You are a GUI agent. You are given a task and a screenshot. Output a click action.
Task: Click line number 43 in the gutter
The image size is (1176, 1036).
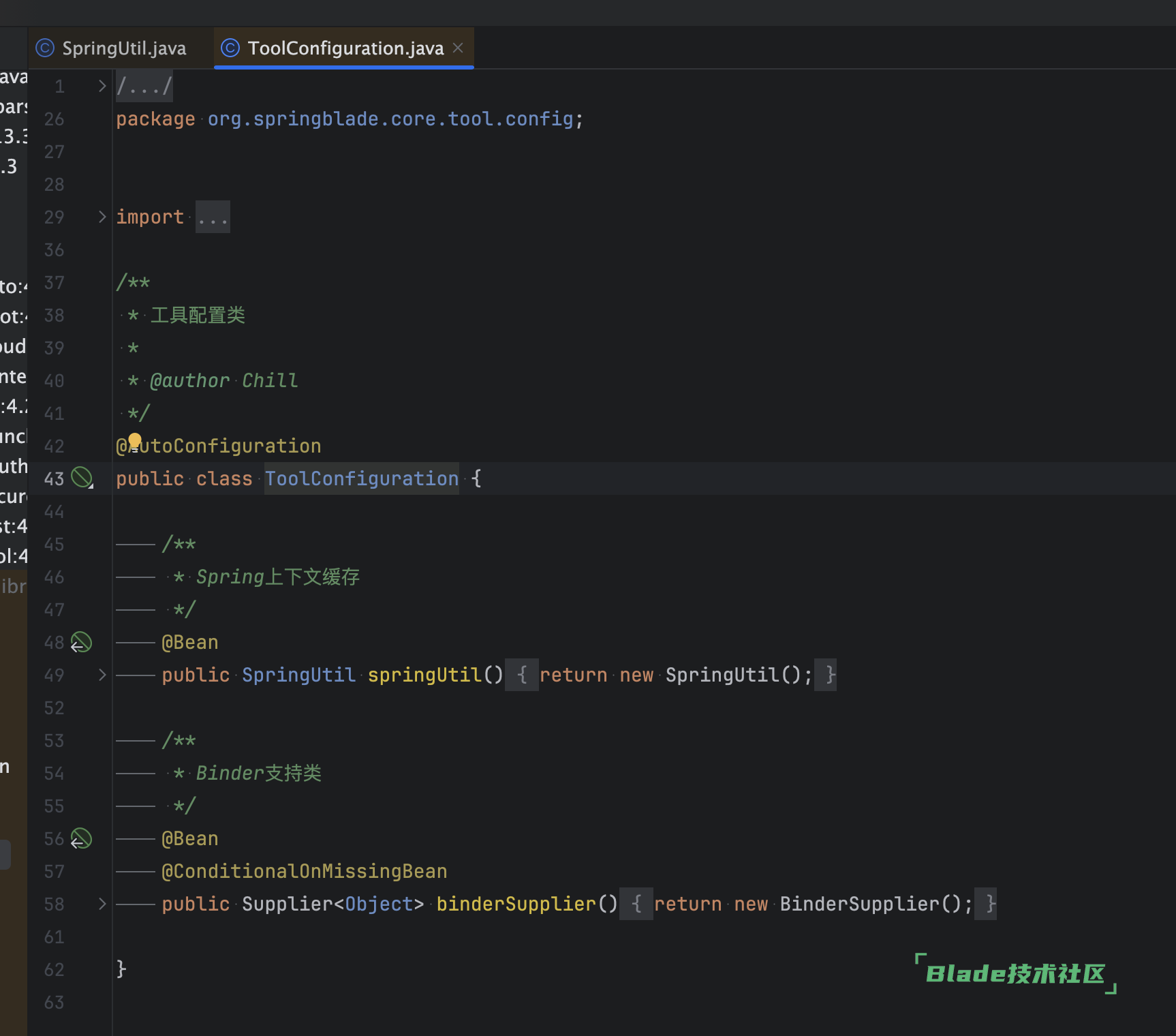tap(54, 478)
